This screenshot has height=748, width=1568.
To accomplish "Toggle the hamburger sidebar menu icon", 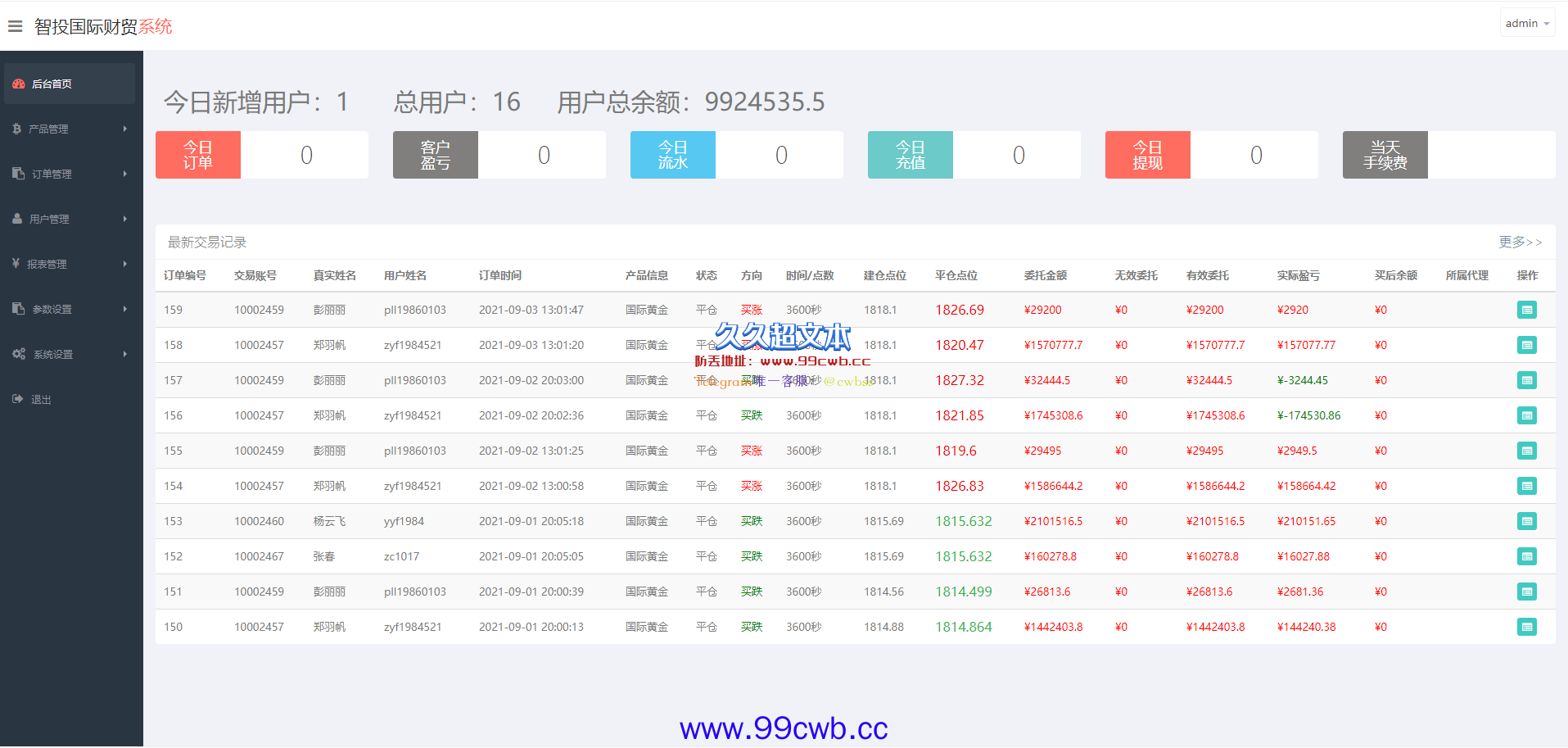I will (15, 26).
